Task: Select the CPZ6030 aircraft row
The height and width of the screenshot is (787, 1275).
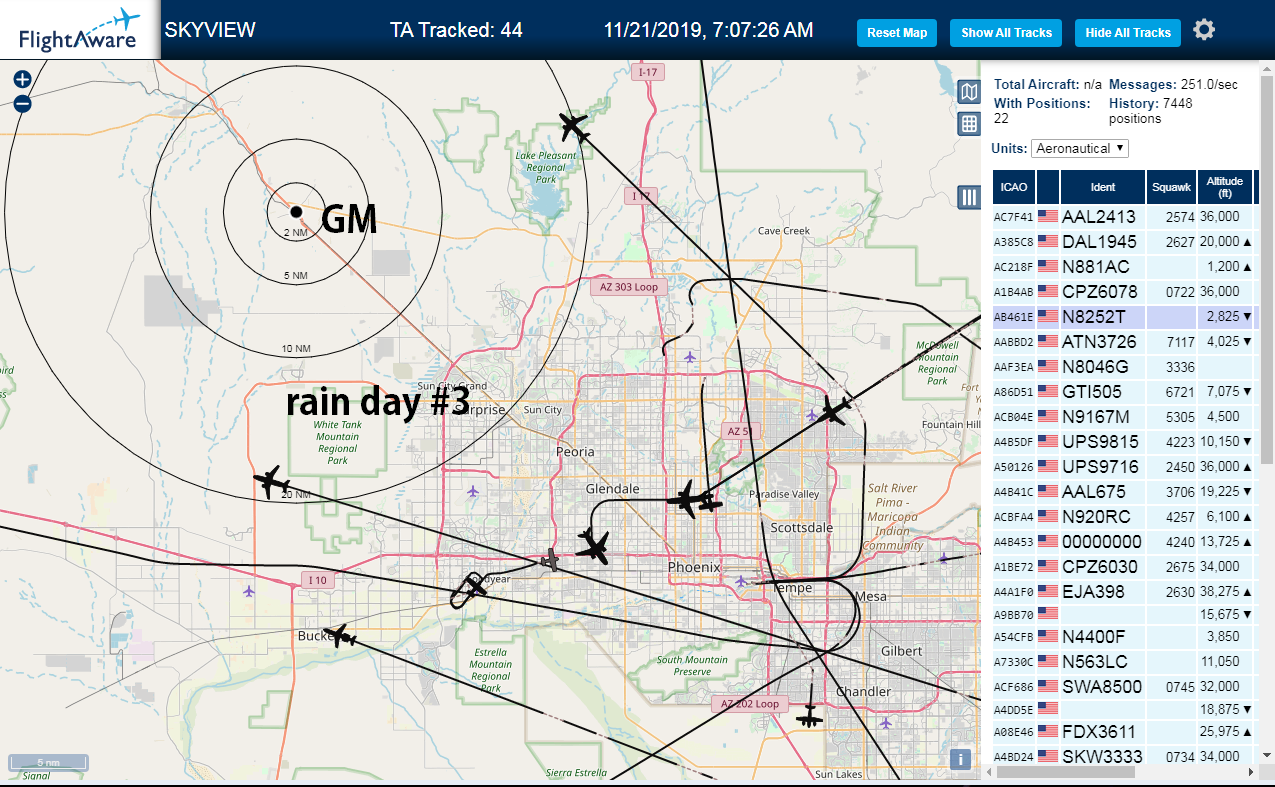Action: click(x=1124, y=566)
